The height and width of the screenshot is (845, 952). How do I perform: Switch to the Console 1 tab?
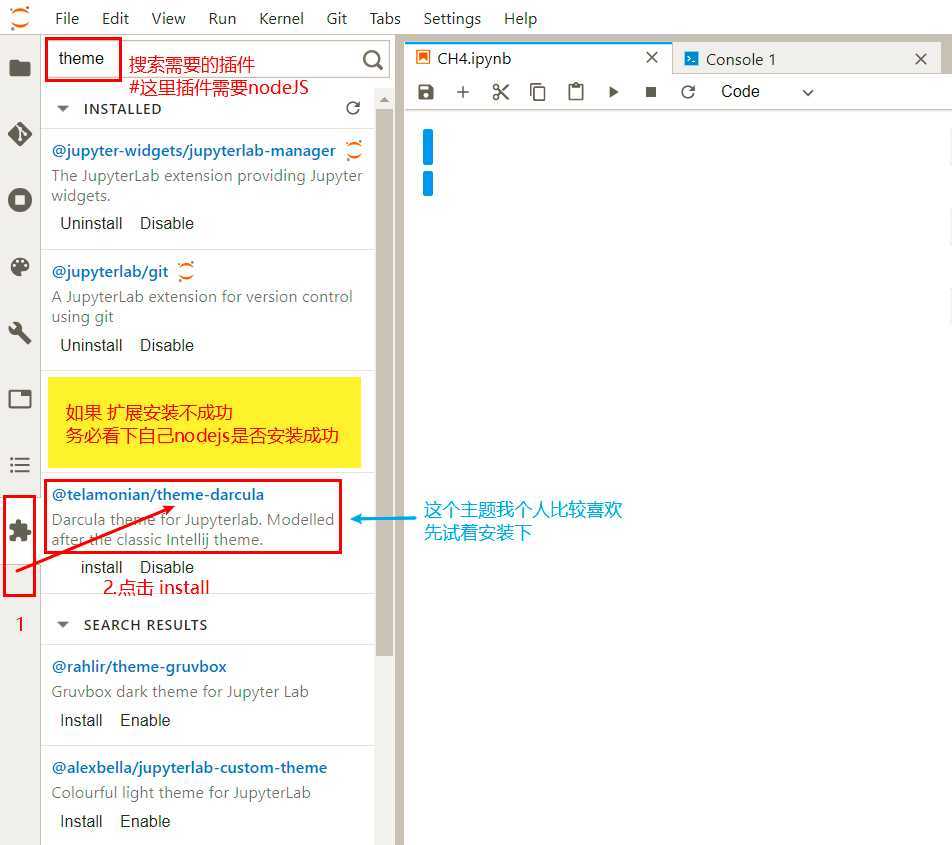(807, 59)
